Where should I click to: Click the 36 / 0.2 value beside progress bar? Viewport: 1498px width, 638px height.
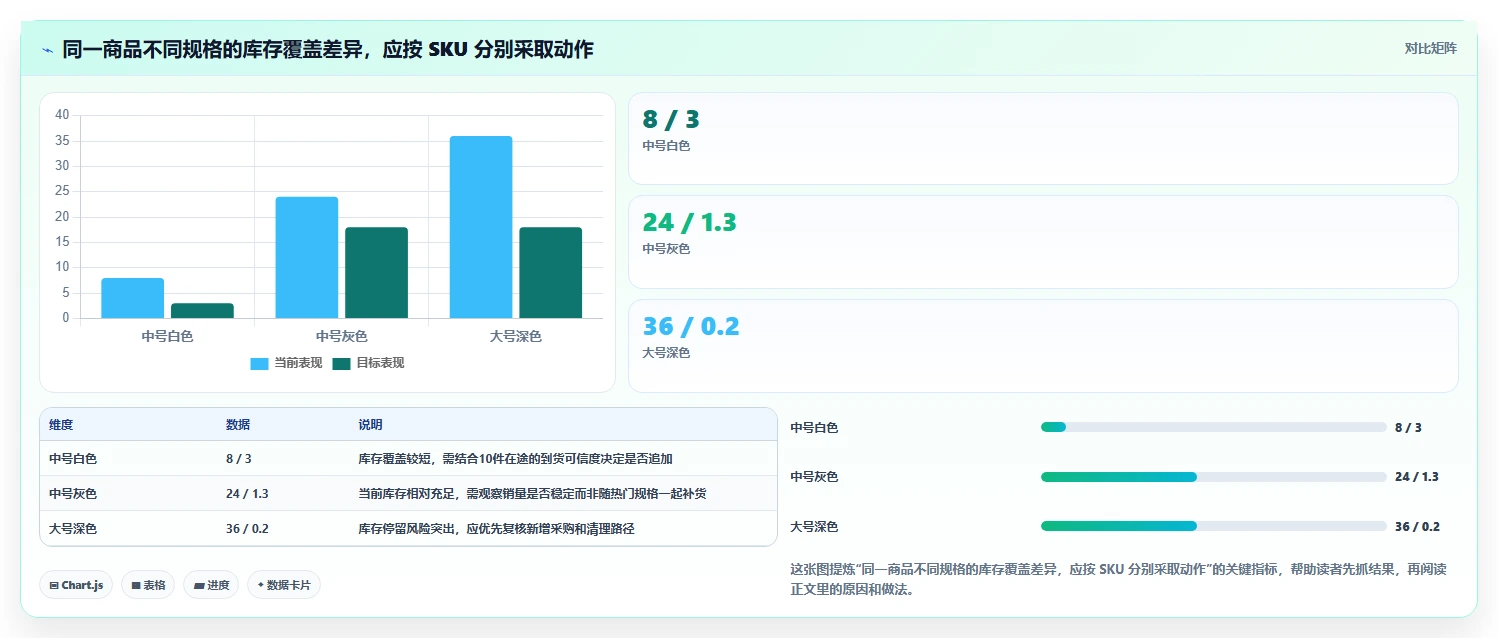point(1417,526)
